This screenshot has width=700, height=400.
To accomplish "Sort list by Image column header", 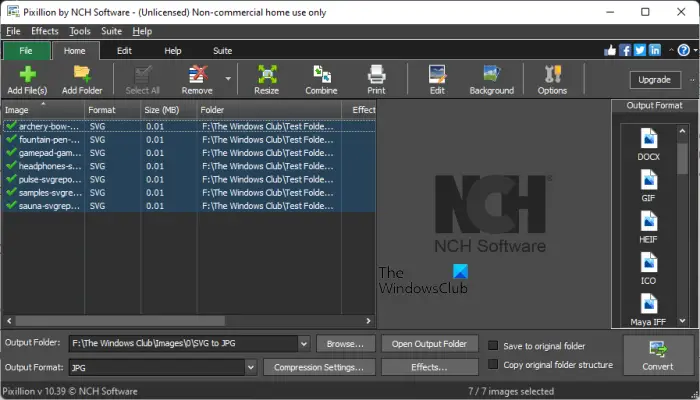I will coord(43,110).
